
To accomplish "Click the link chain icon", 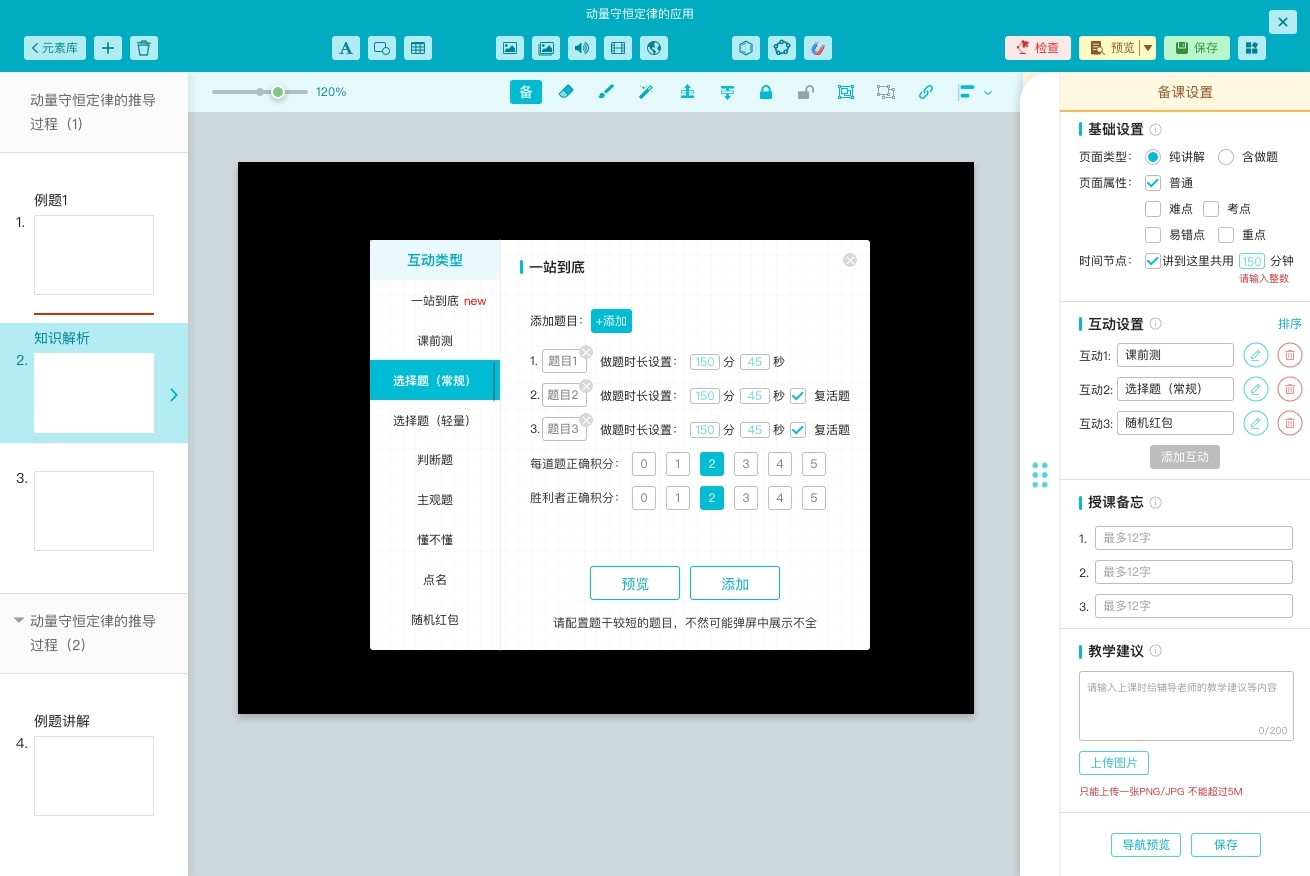I will [925, 92].
